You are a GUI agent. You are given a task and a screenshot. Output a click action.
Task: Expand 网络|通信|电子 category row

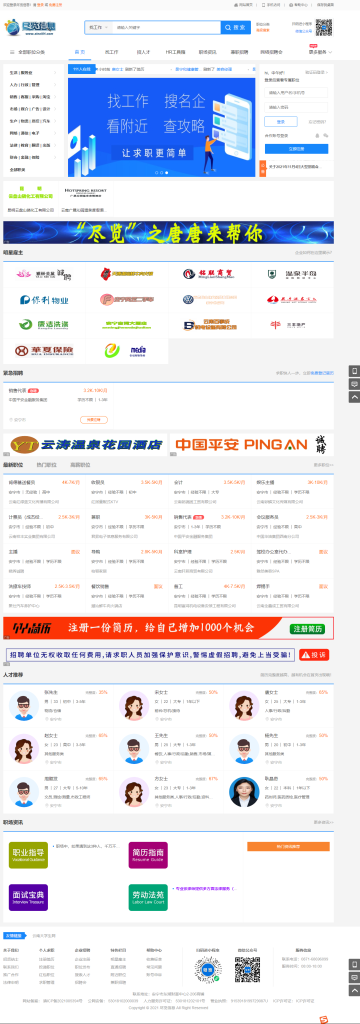coord(33,133)
